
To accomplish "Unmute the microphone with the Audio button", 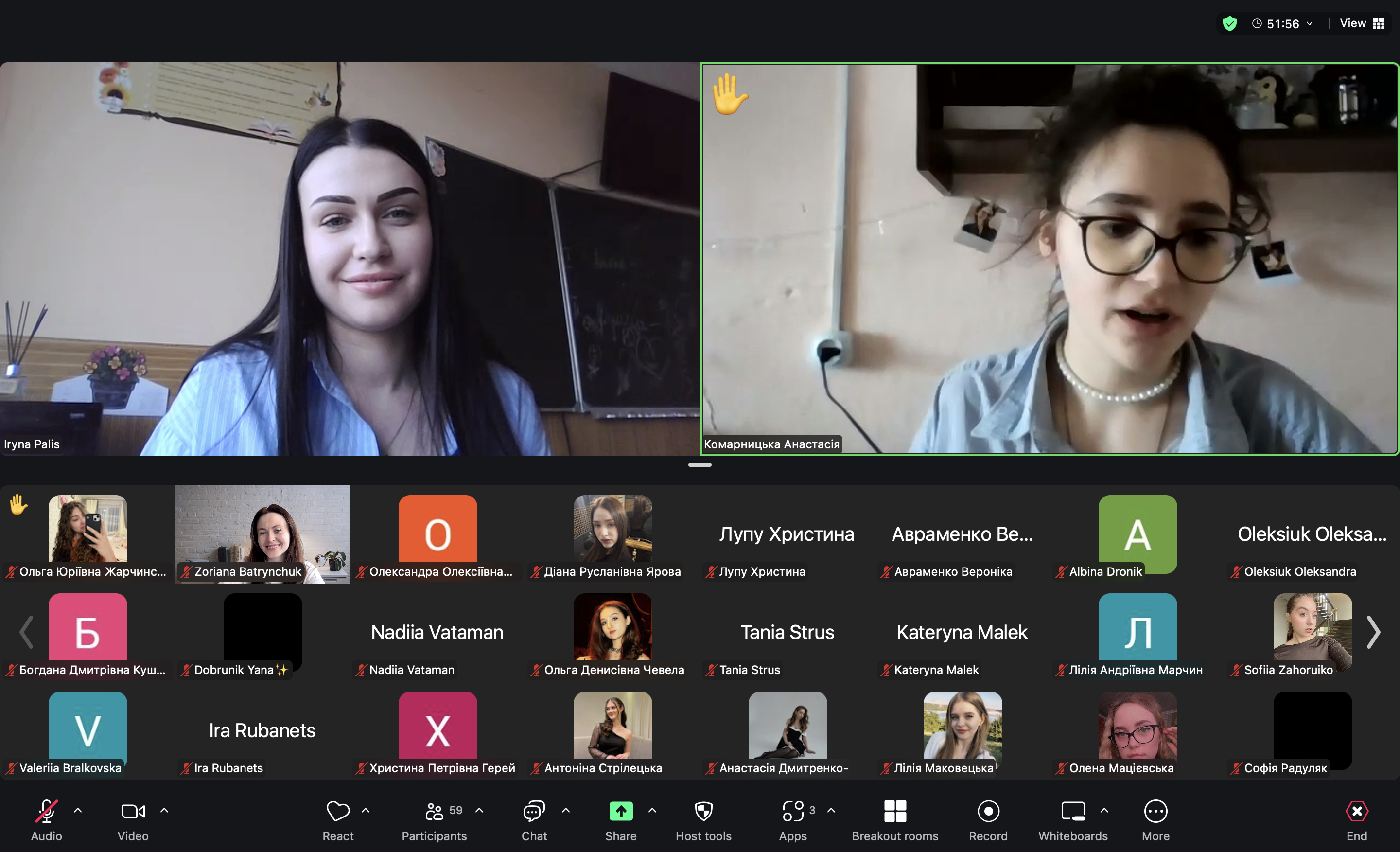I will click(46, 820).
